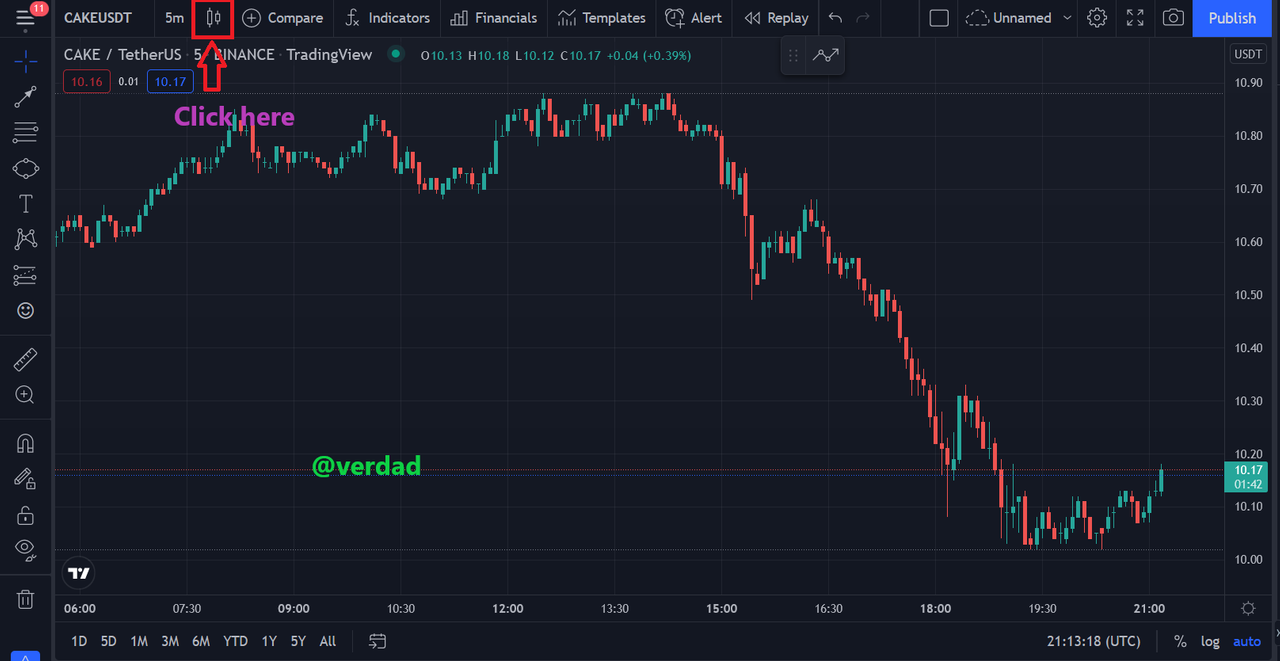This screenshot has width=1280, height=661.
Task: Set time range to 1D
Action: (79, 641)
